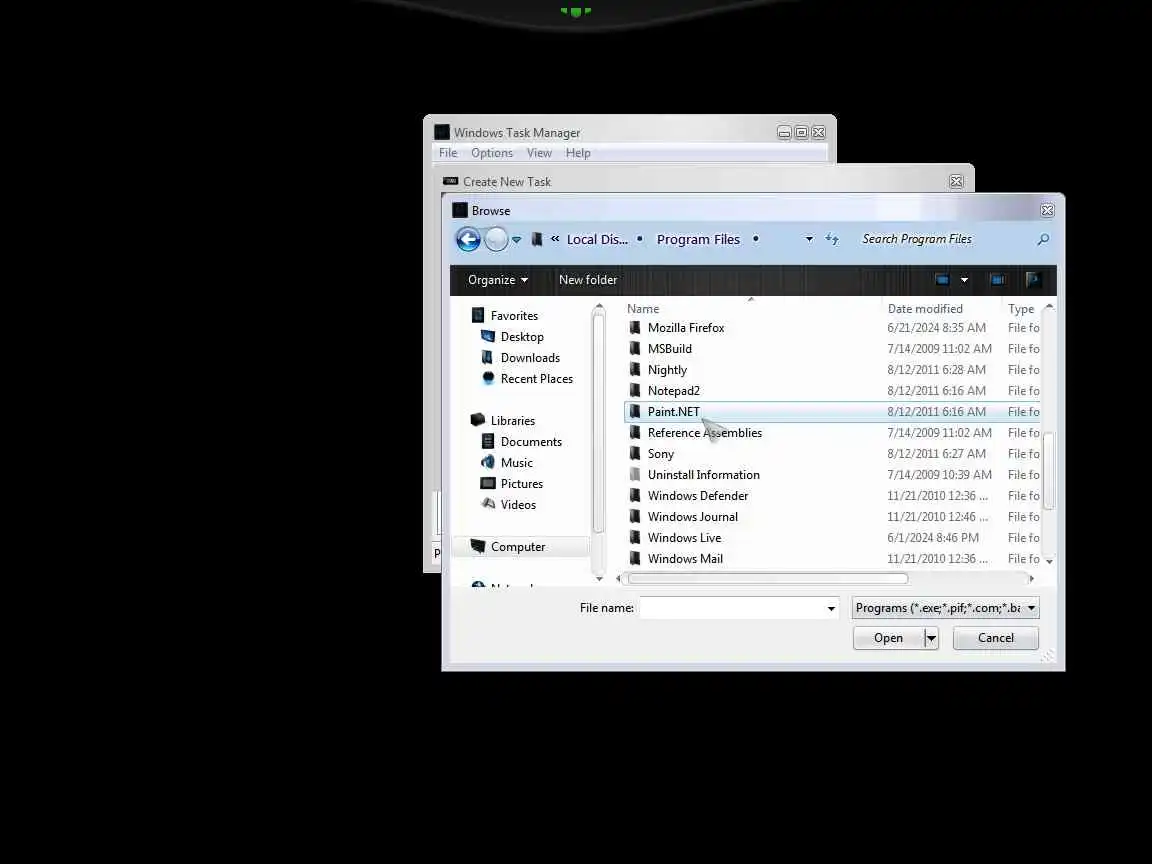The width and height of the screenshot is (1152, 864).
Task: Open File menu in Windows Task Manager
Action: [x=448, y=153]
